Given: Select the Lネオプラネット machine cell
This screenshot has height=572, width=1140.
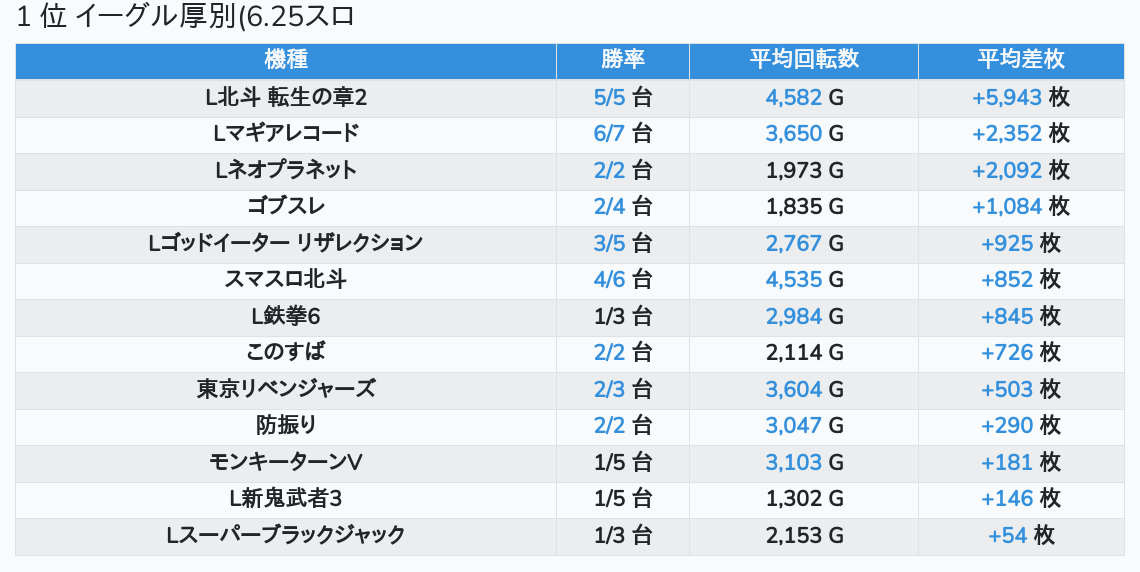Looking at the screenshot, I should [x=286, y=170].
